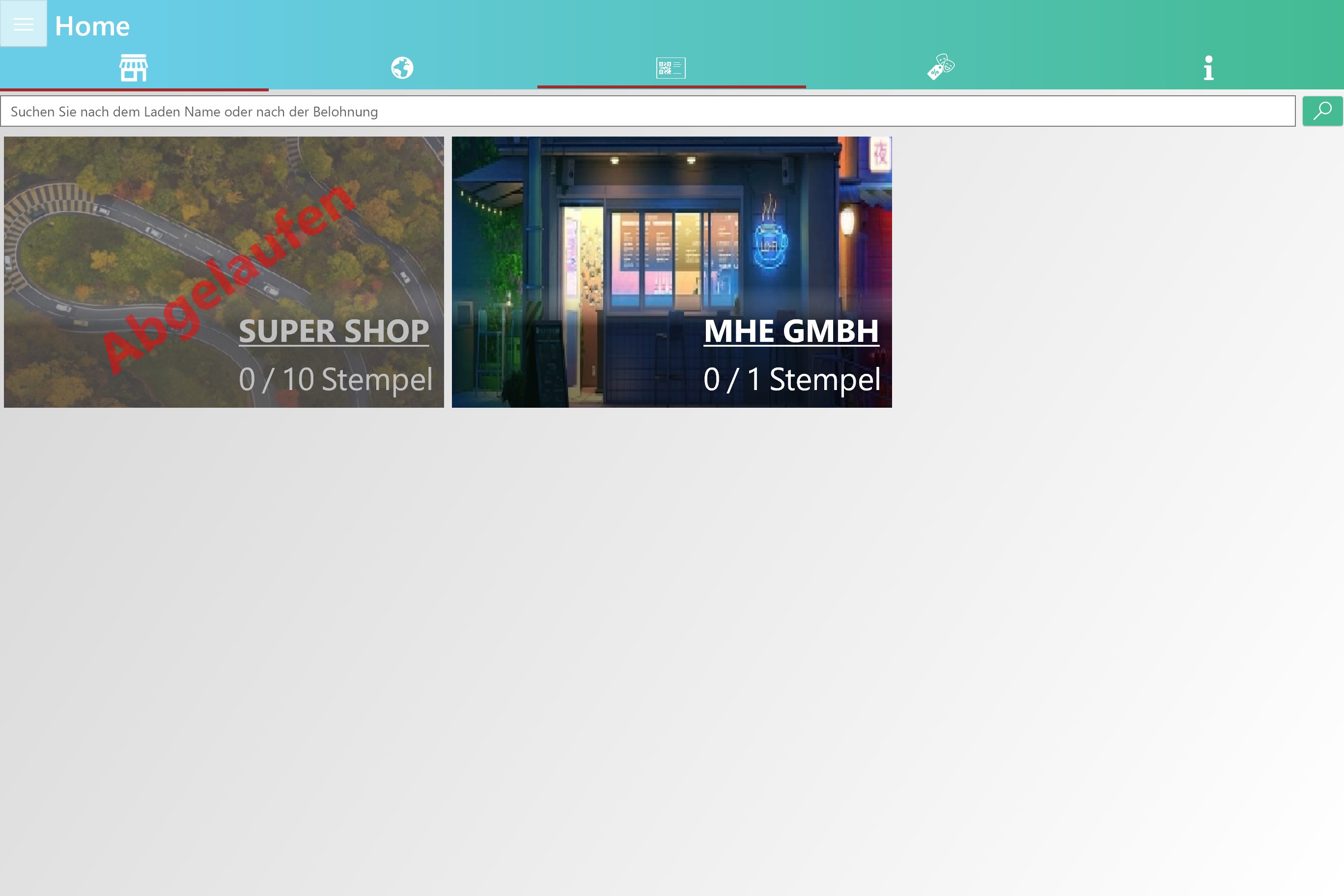Open the SUPER SHOP title link
The image size is (1344, 896).
pyautogui.click(x=334, y=331)
